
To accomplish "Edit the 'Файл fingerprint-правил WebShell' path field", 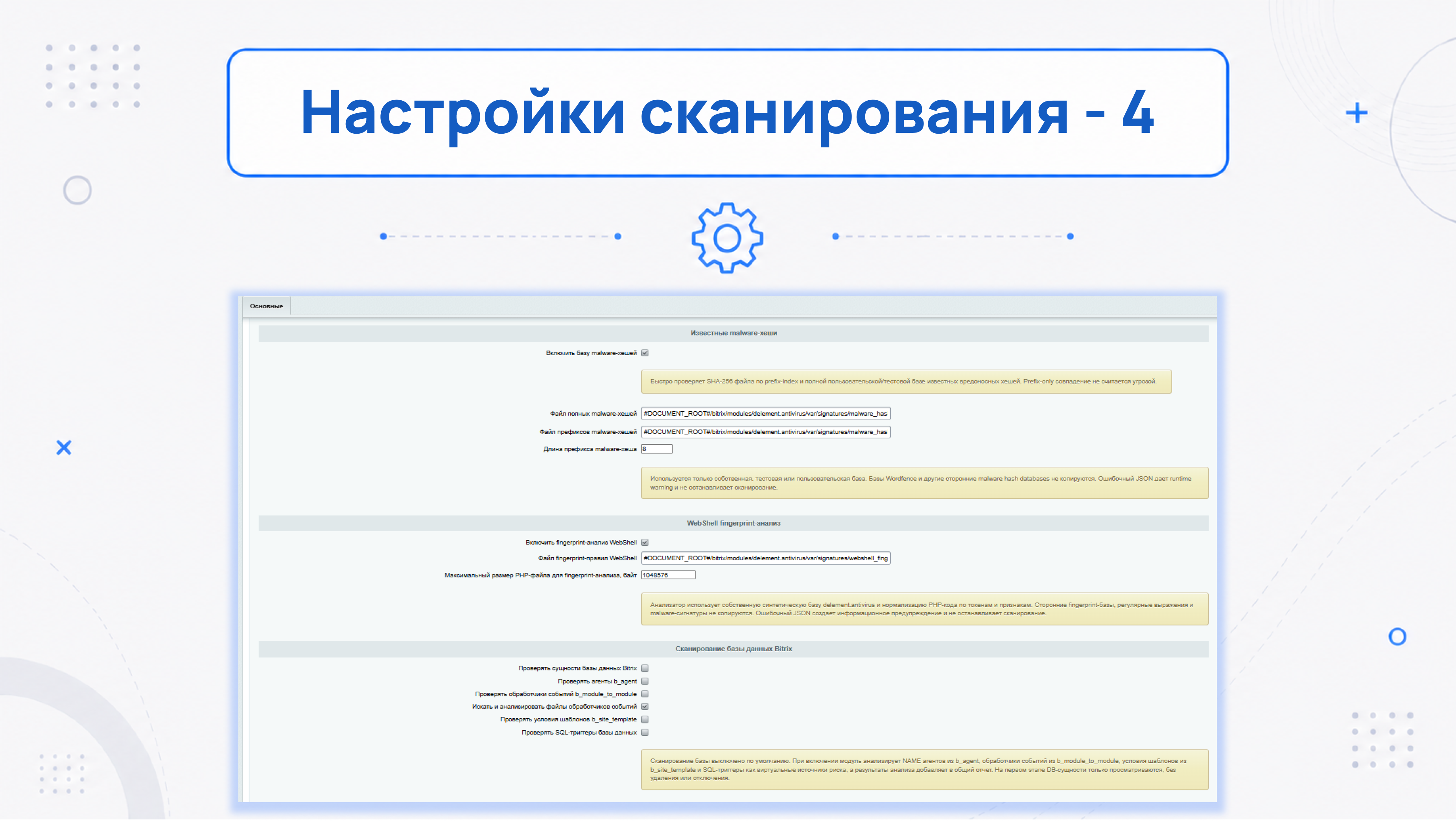I will 766,558.
